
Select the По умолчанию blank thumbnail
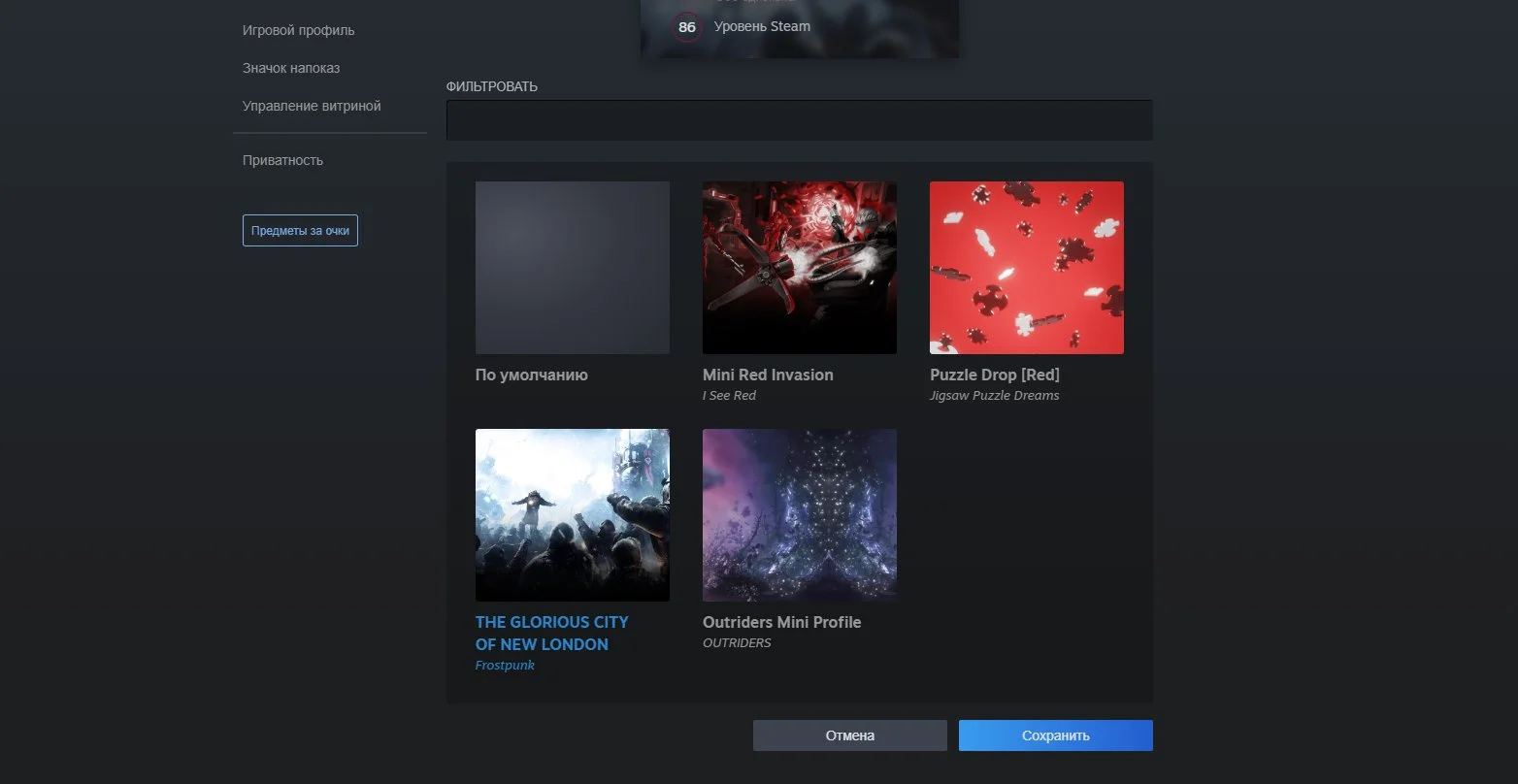[572, 268]
